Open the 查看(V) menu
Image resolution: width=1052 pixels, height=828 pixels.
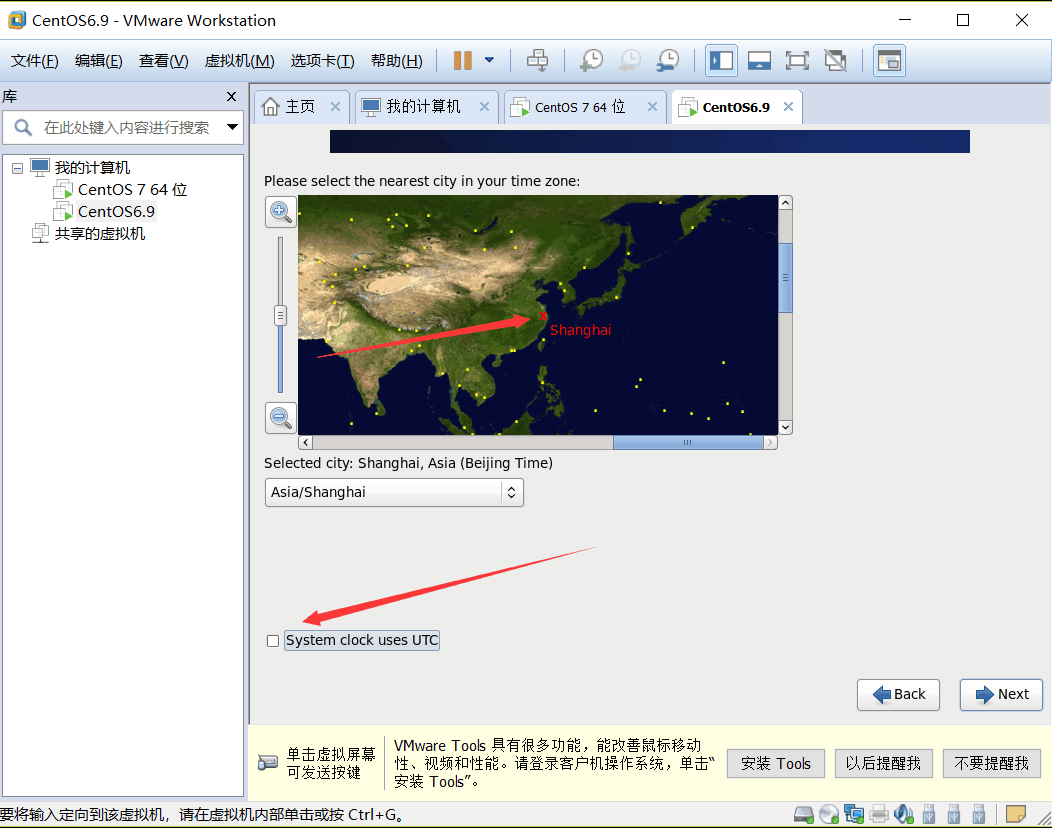click(164, 61)
